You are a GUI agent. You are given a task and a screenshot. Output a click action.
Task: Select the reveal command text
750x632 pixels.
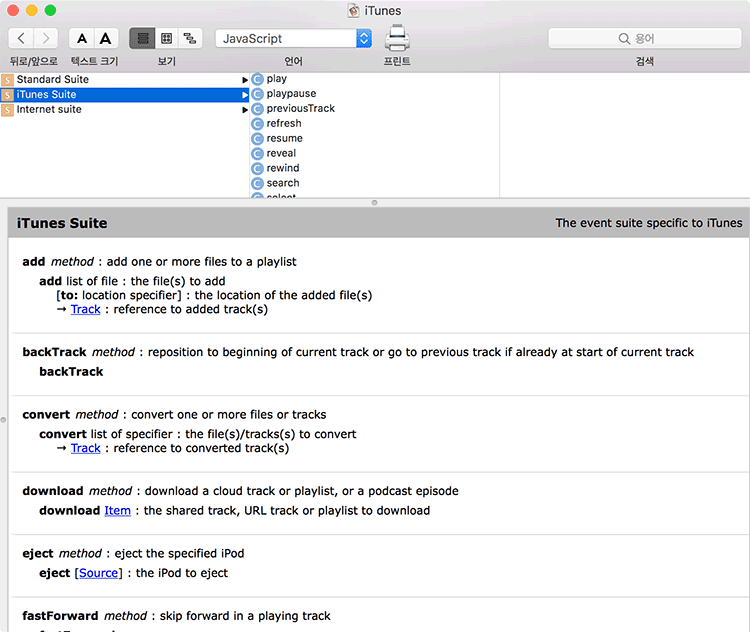pos(281,153)
